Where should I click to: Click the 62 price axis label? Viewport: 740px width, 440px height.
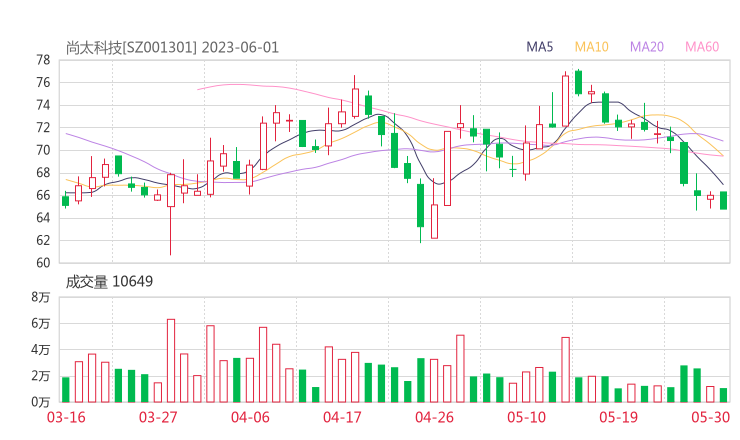pos(43,240)
